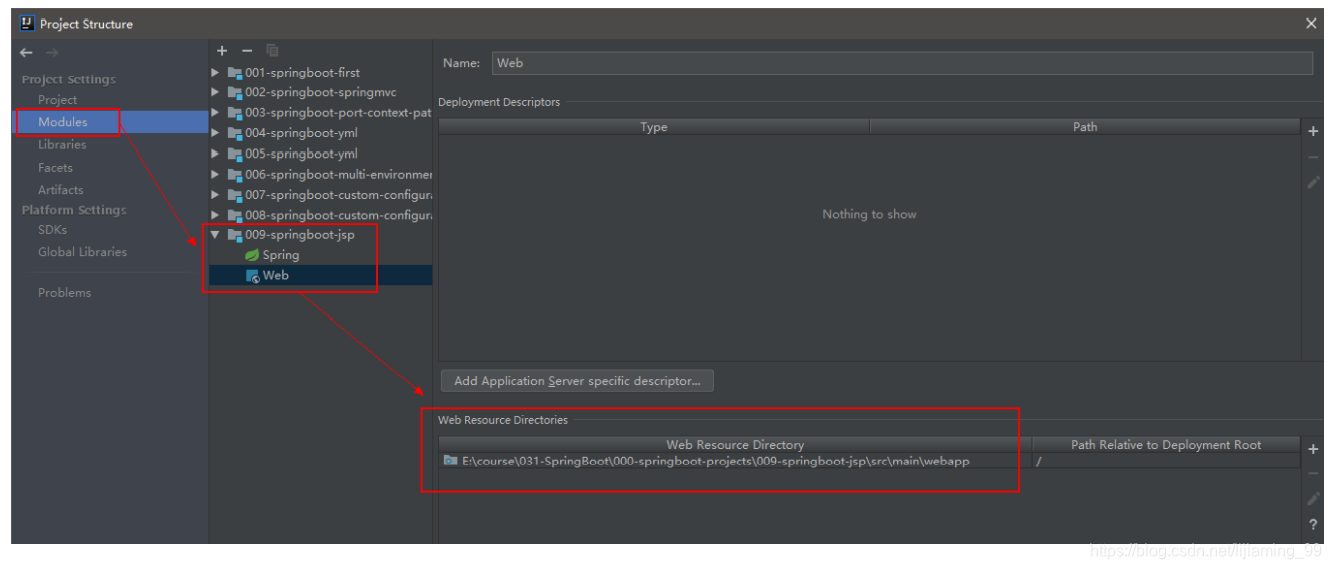This screenshot has height=569, width=1331.
Task: Expand the 002-springboot-springmvc module
Action: click(215, 92)
